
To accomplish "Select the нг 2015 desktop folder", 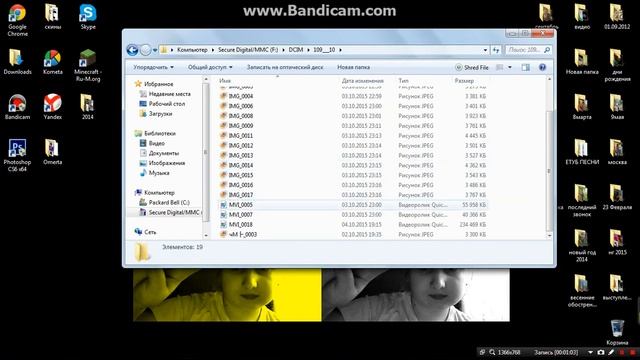I will tap(617, 242).
